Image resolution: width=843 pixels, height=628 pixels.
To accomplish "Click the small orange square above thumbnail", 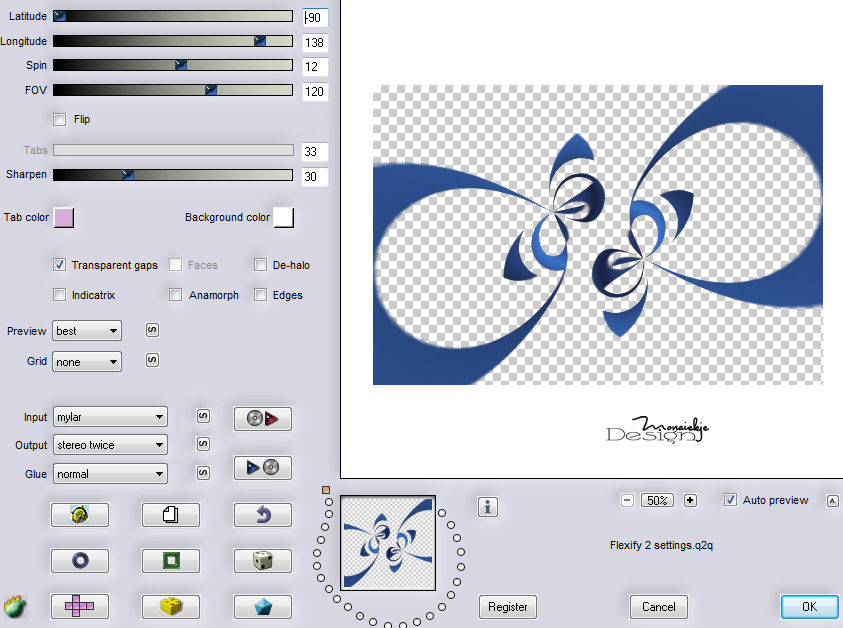I will 326,490.
